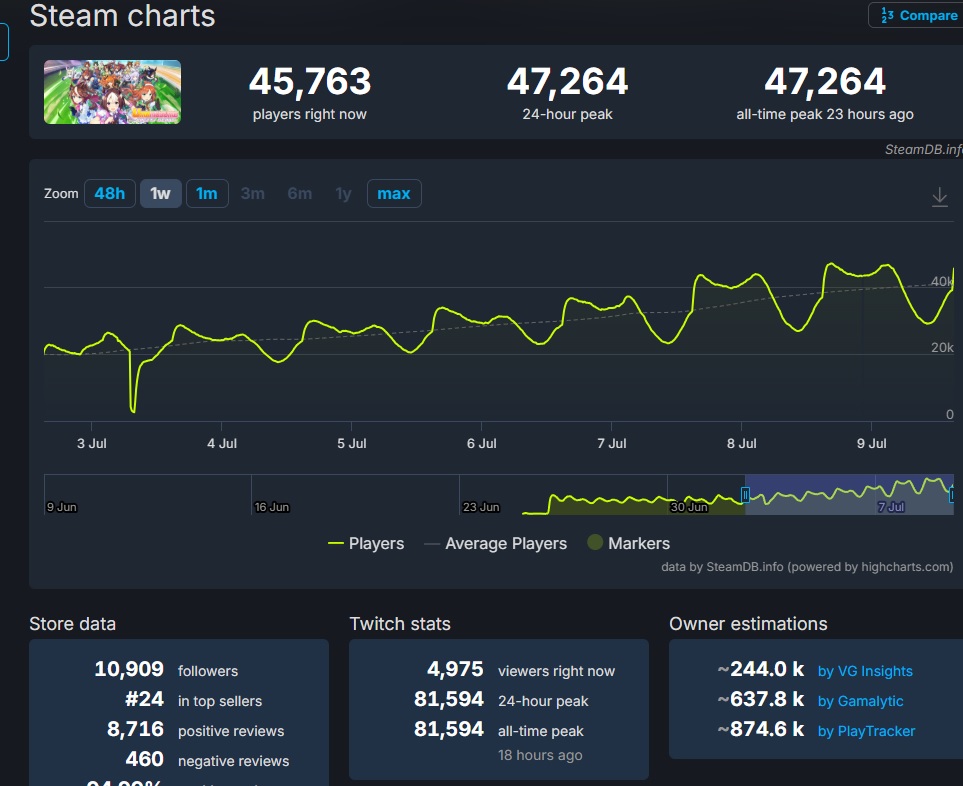This screenshot has height=786, width=963.
Task: Click the 10,909 followers value
Action: pyautogui.click(x=129, y=669)
